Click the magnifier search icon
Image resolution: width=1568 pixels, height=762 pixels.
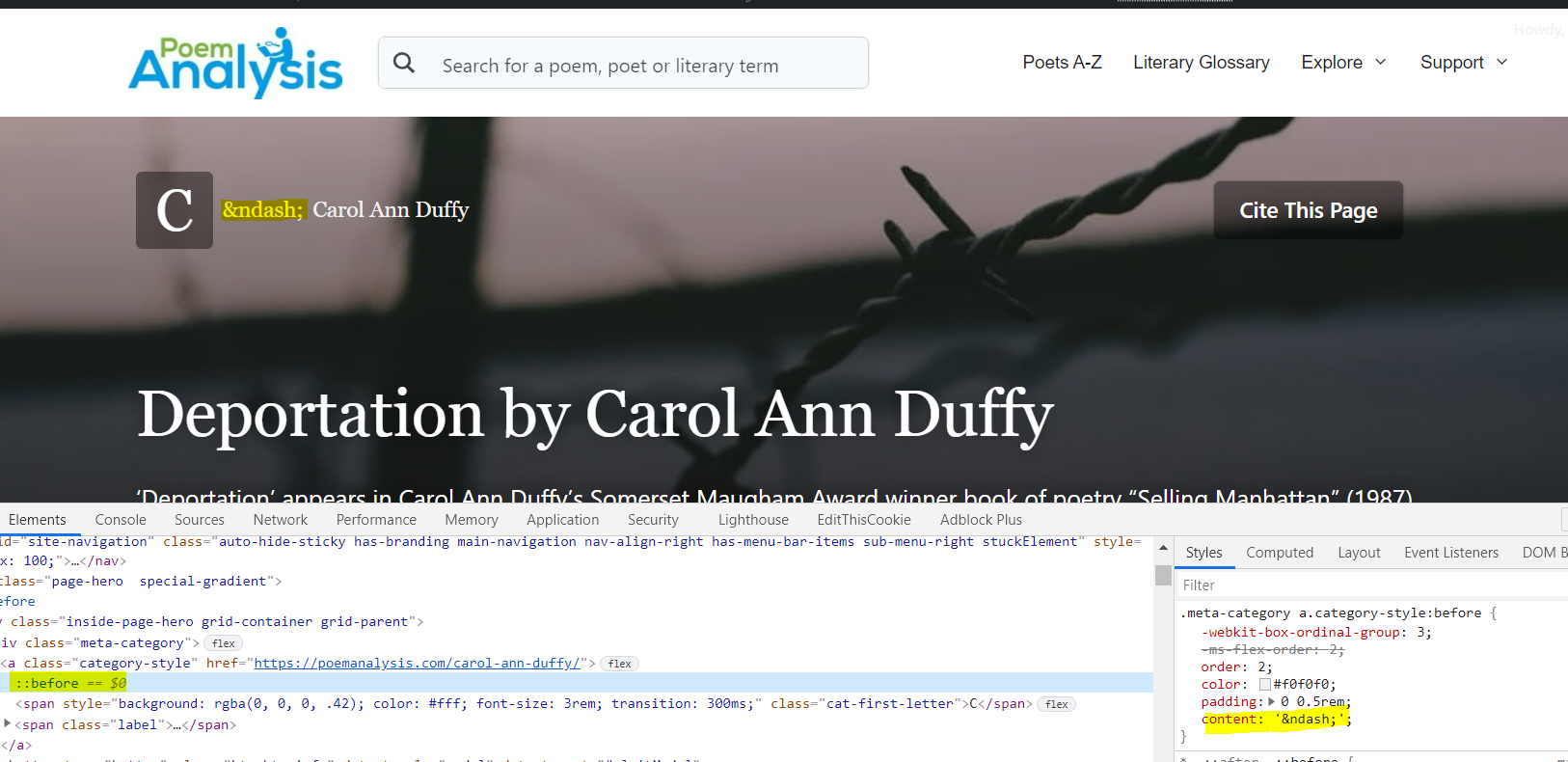point(404,64)
